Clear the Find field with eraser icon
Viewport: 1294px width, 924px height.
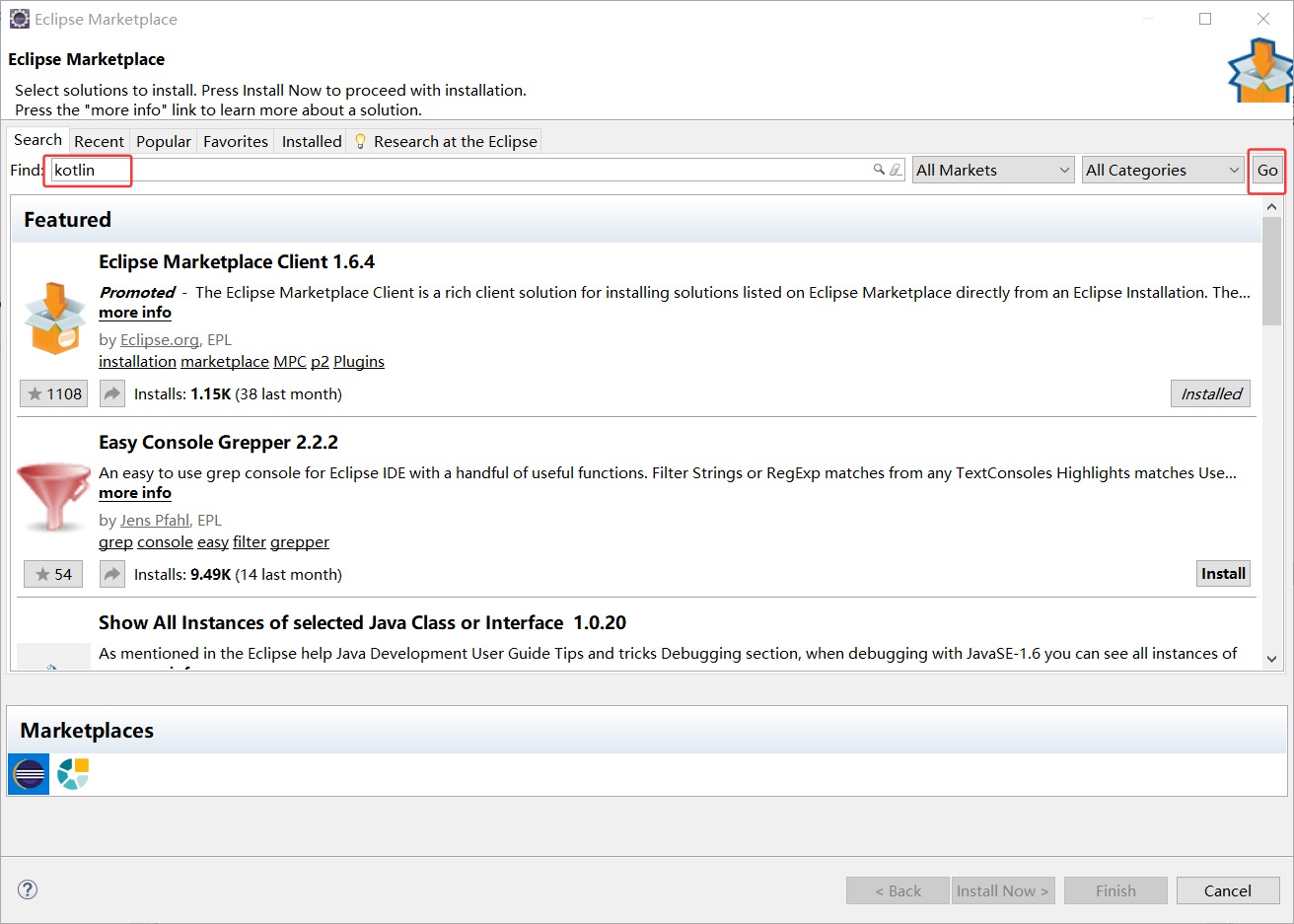tap(895, 170)
